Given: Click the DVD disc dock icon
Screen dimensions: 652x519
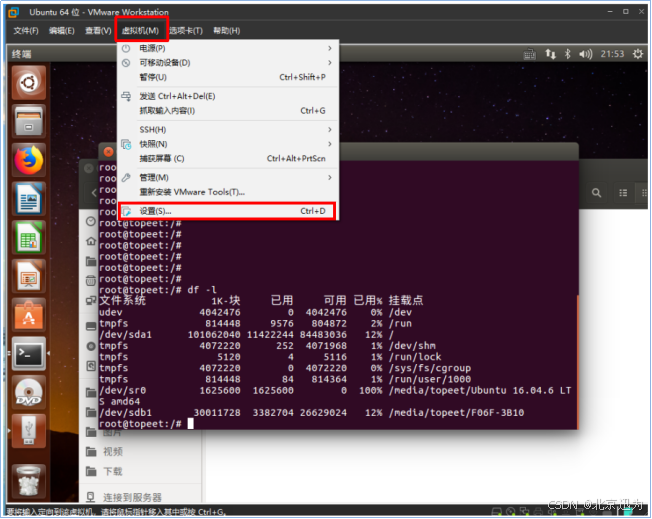Looking at the screenshot, I should coord(28,393).
